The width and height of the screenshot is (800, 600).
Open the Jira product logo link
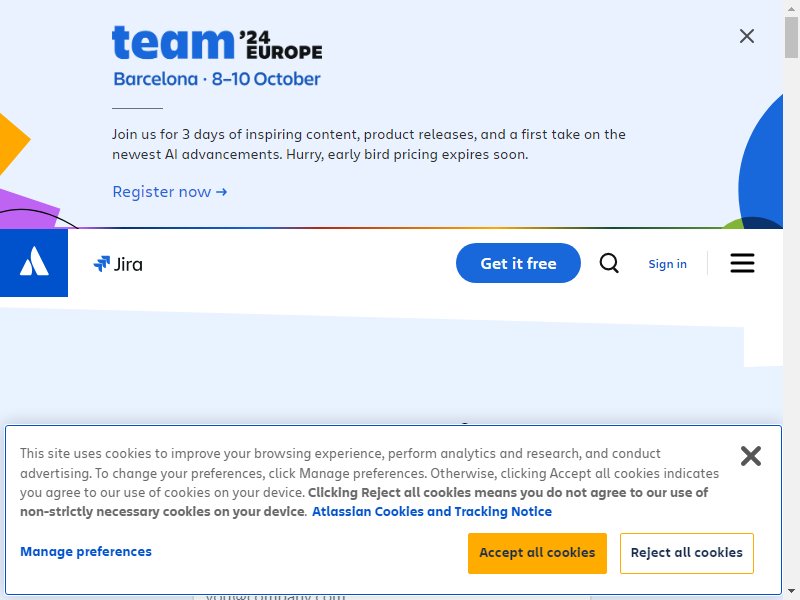coord(118,264)
